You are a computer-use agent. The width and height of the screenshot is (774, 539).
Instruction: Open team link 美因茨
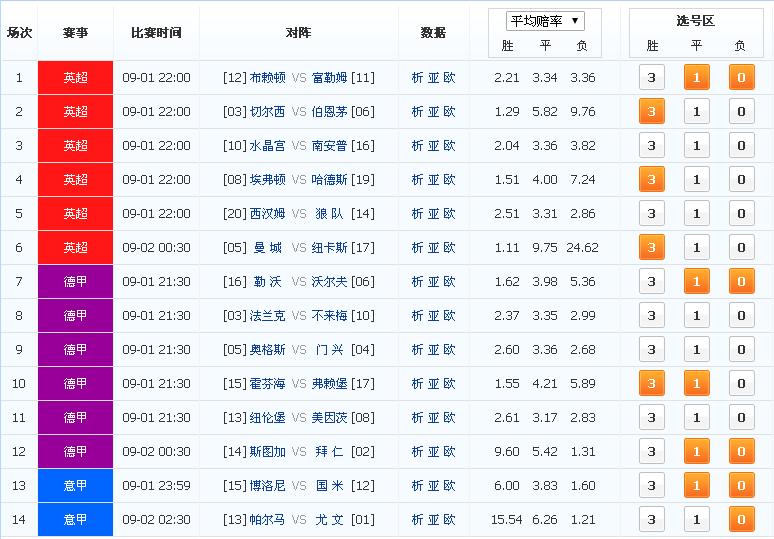click(329, 418)
